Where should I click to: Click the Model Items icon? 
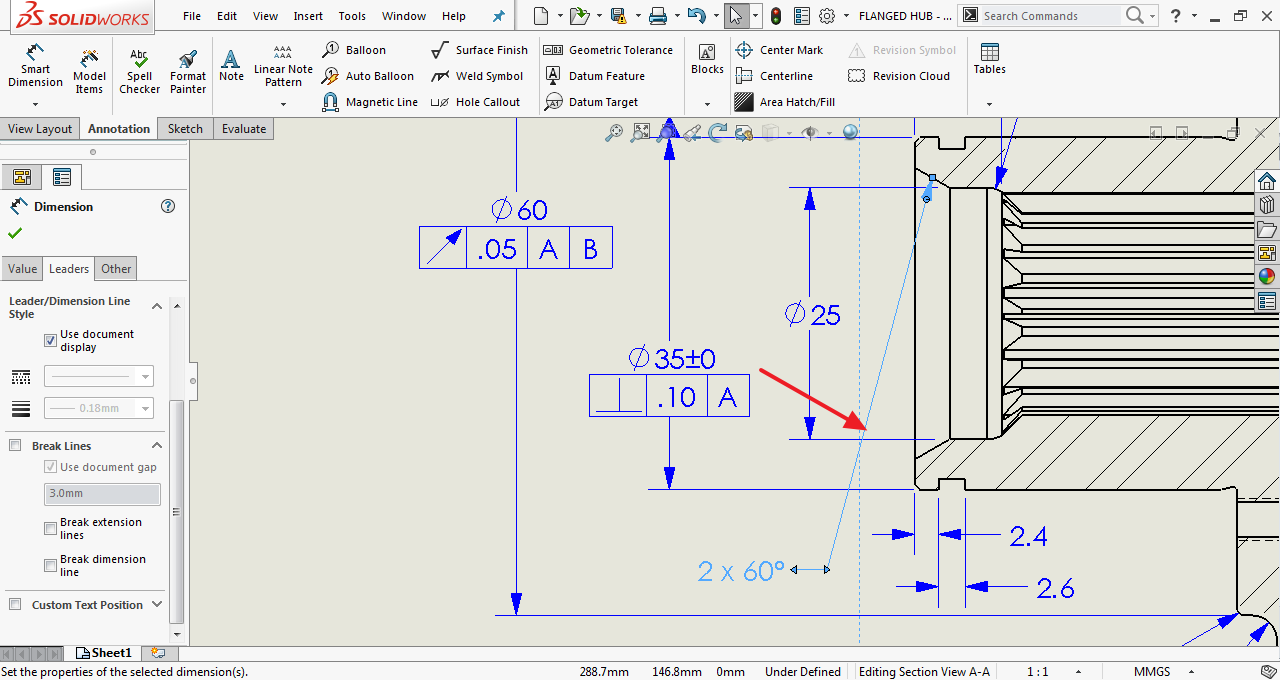(89, 70)
